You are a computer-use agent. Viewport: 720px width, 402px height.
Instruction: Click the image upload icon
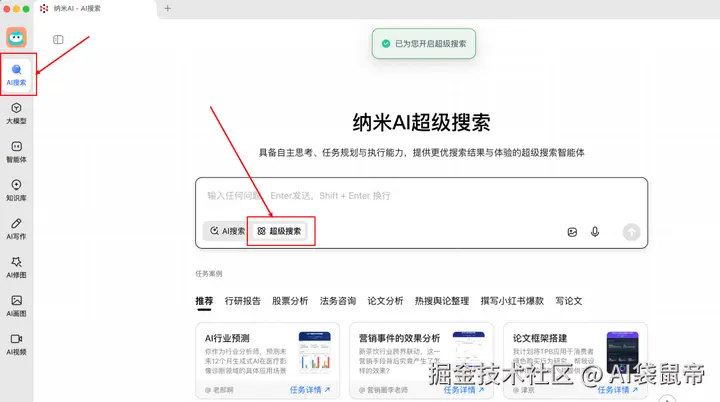[572, 232]
